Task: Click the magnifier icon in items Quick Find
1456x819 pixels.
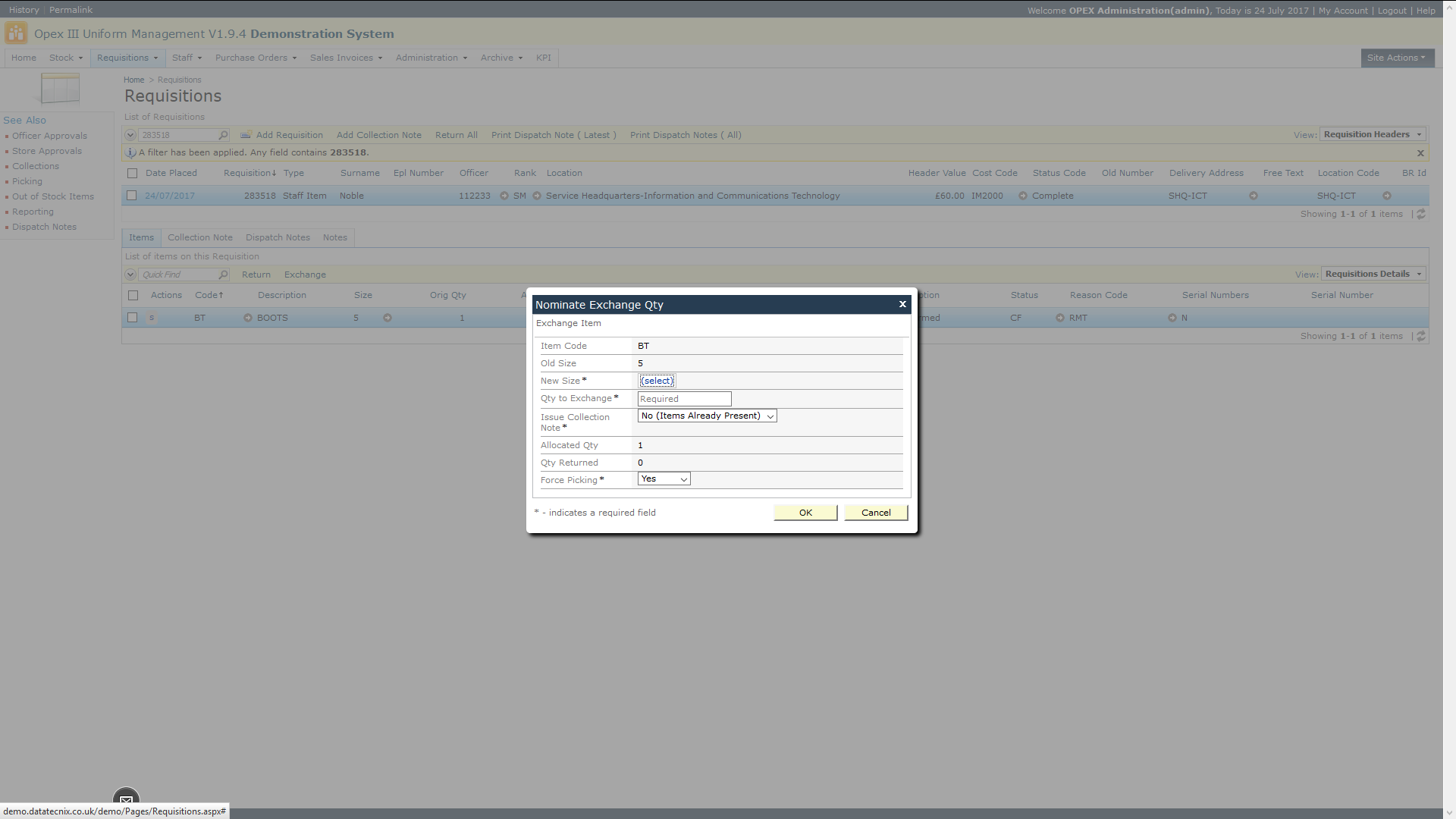Action: (223, 275)
